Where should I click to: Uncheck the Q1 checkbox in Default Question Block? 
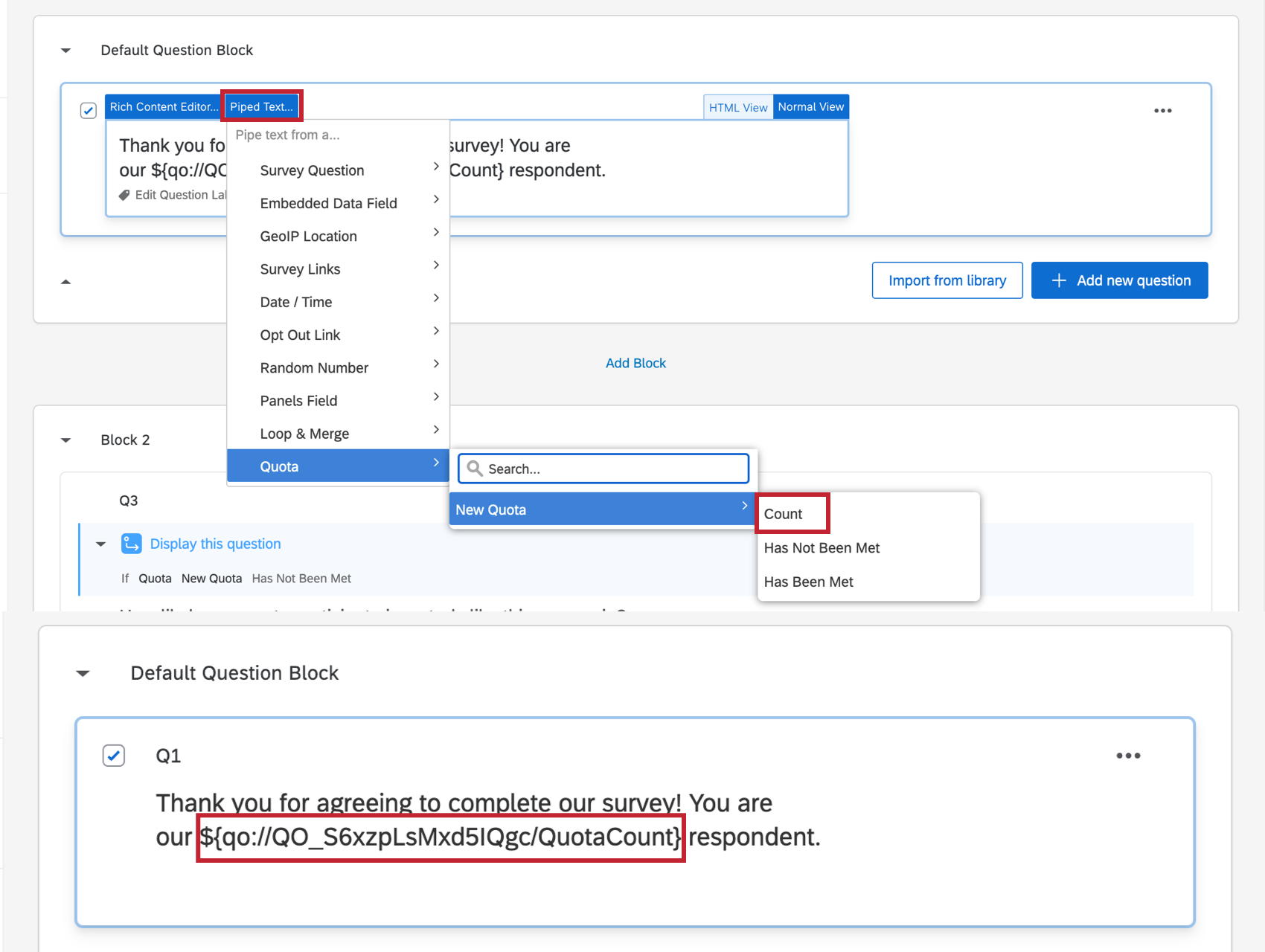(x=113, y=756)
